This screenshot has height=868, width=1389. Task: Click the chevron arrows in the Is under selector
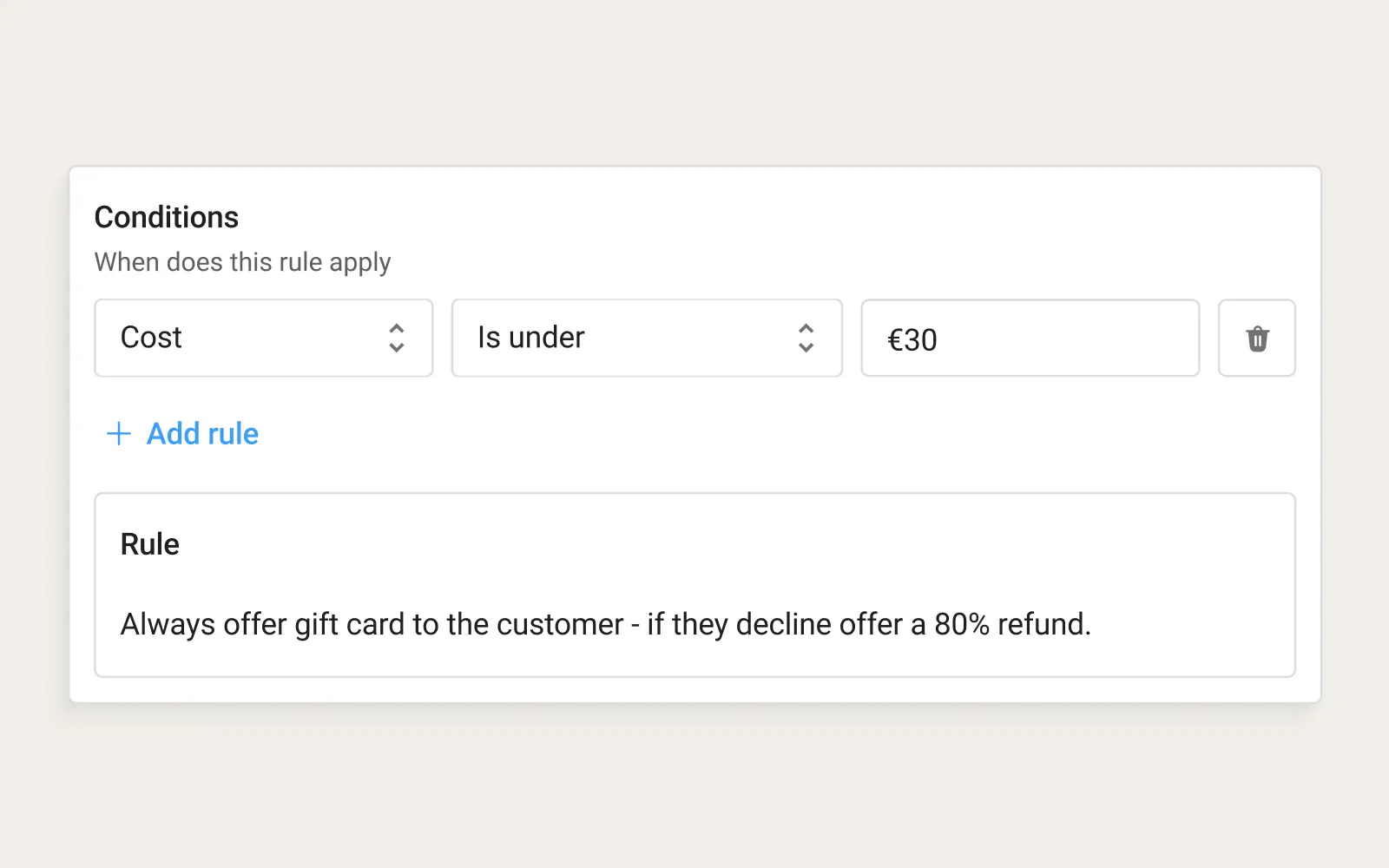806,339
